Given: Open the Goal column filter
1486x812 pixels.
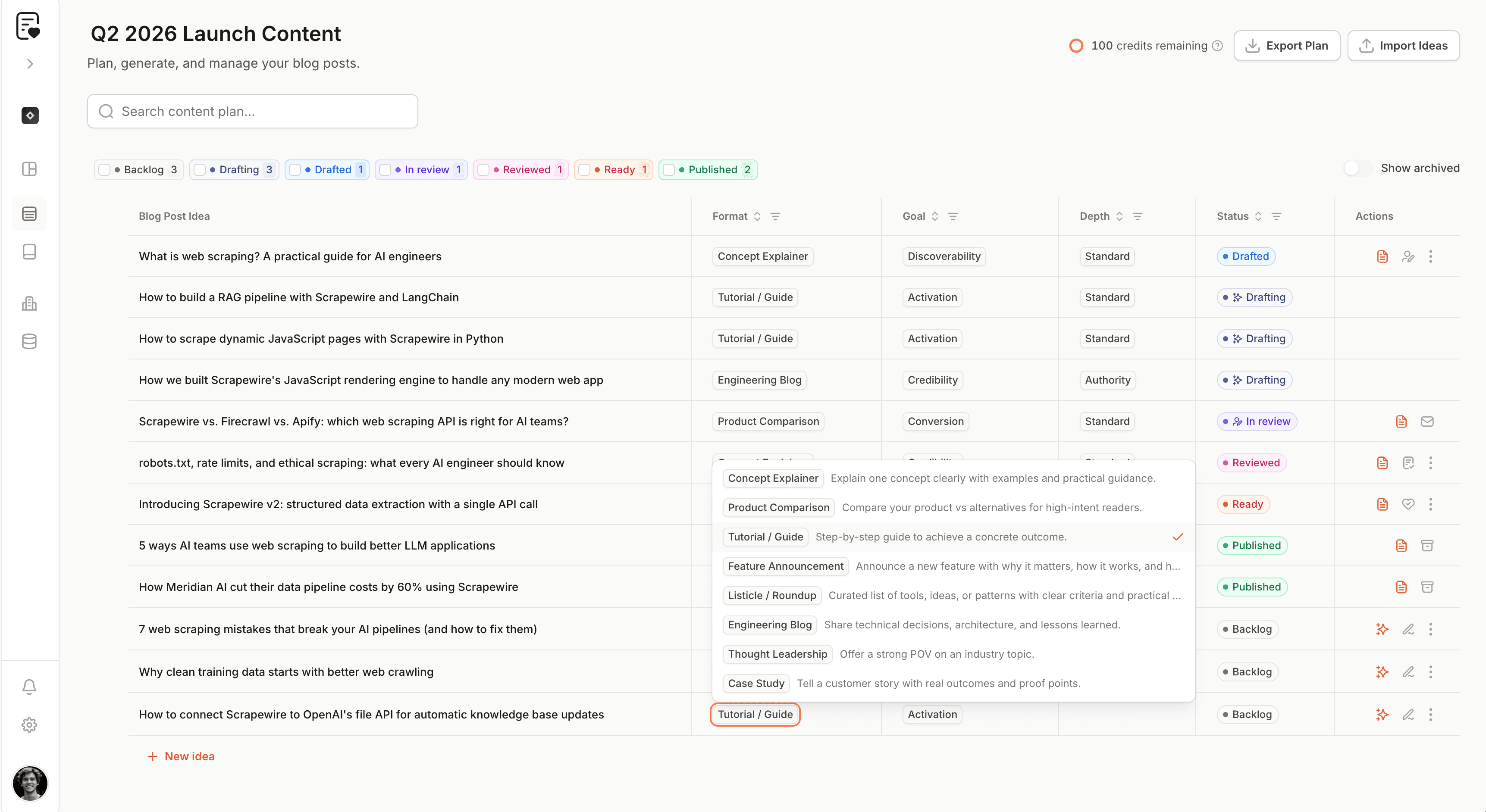Looking at the screenshot, I should [953, 215].
